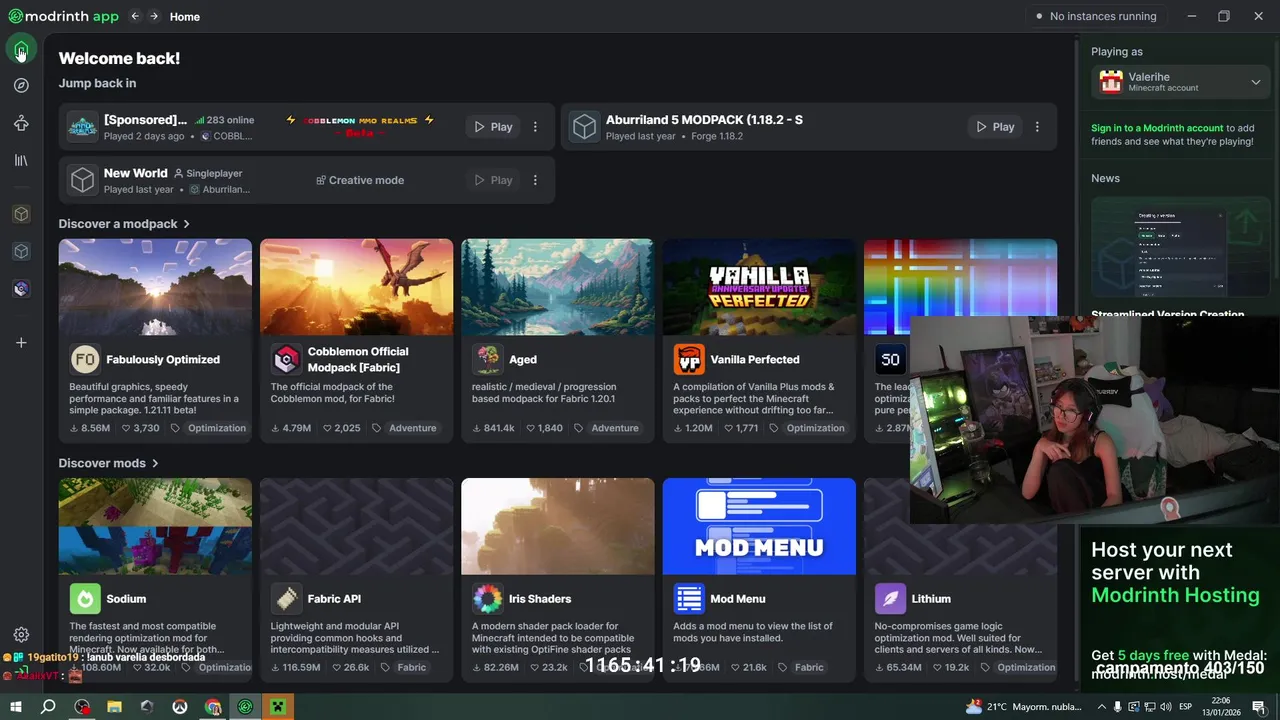
Task: Open File Explorer from taskbar
Action: [x=114, y=707]
